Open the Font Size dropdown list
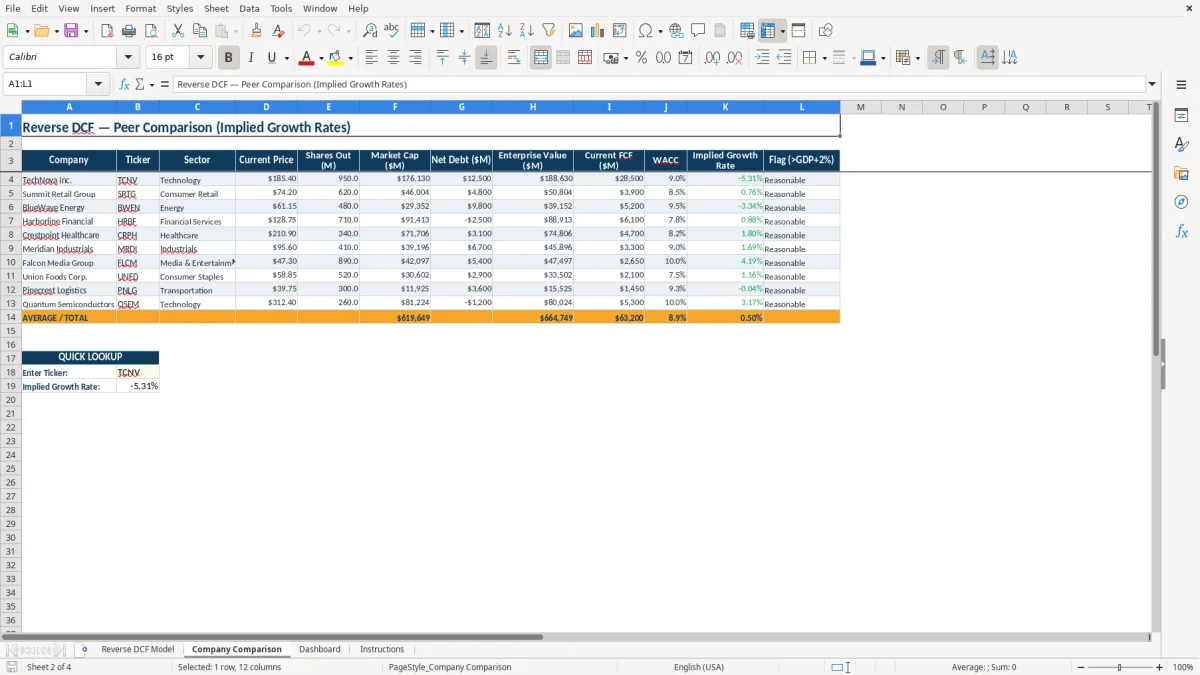The image size is (1200, 675). pyautogui.click(x=200, y=58)
